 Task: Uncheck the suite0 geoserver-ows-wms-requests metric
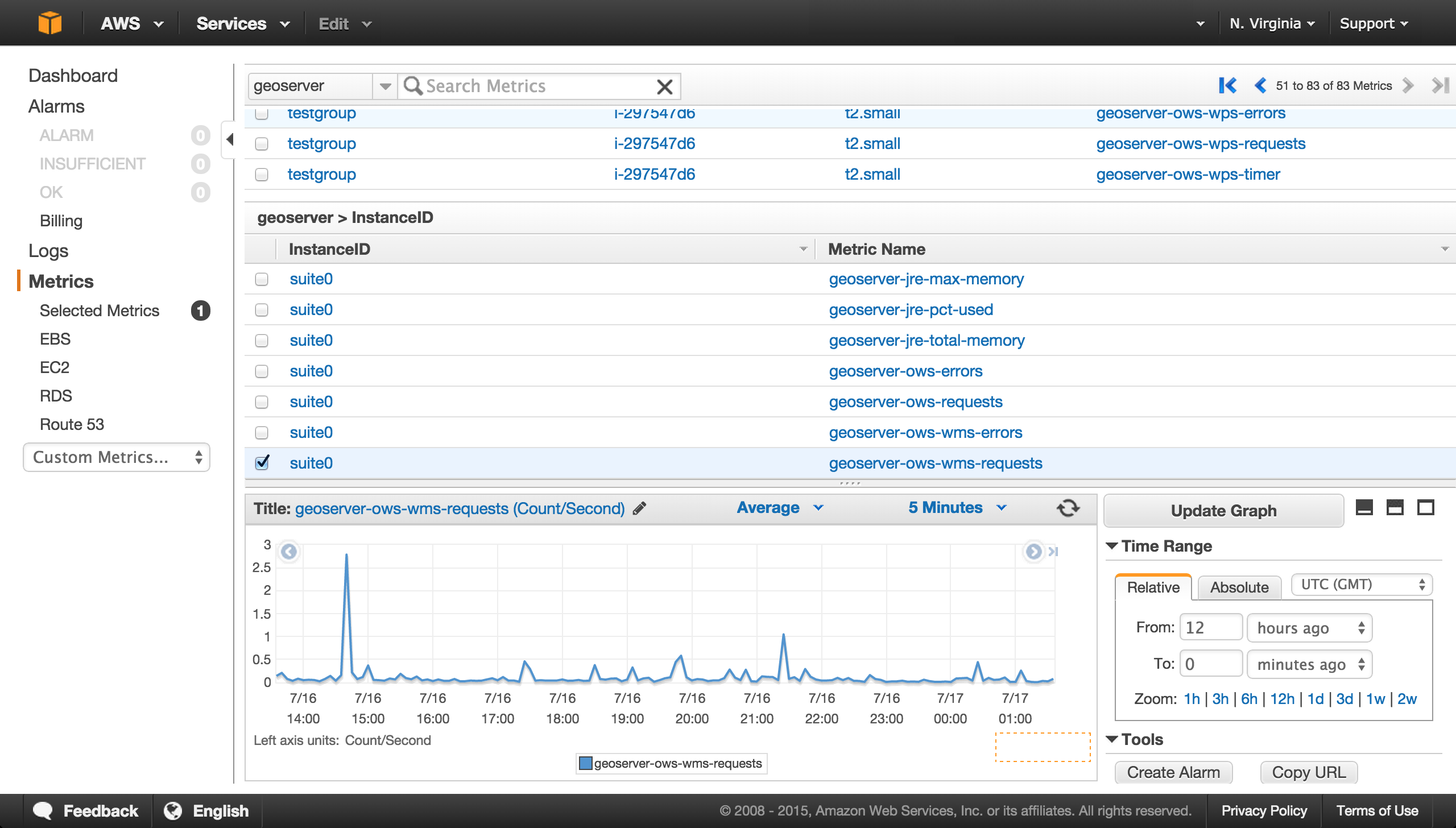point(262,463)
